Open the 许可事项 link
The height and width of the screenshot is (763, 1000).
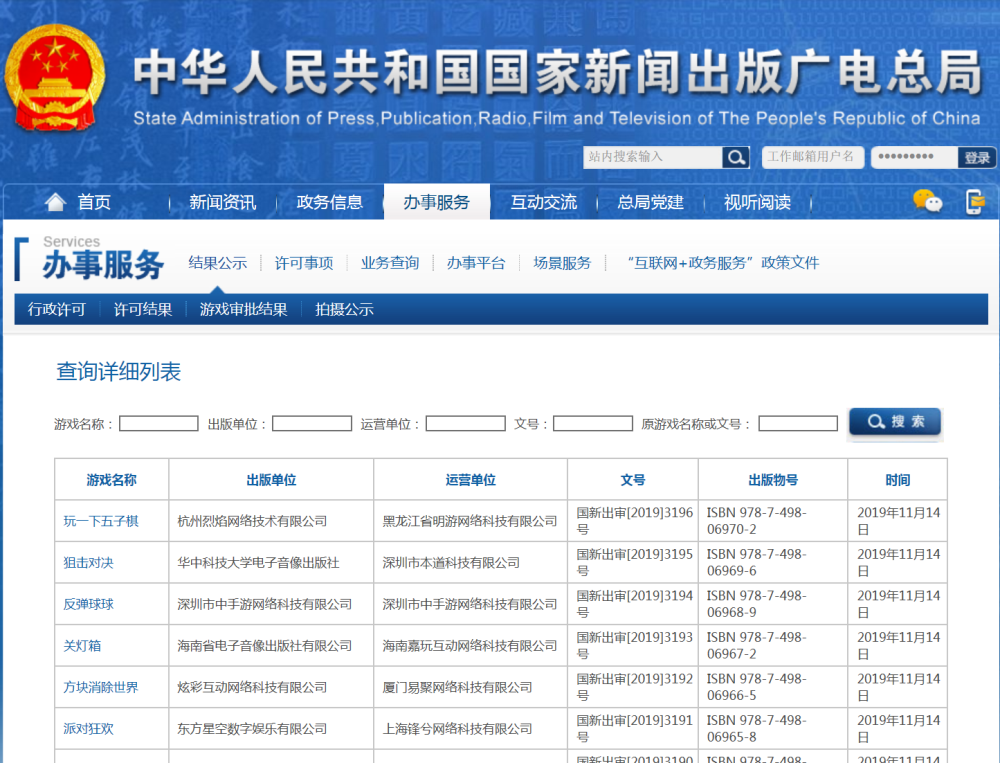[x=304, y=263]
